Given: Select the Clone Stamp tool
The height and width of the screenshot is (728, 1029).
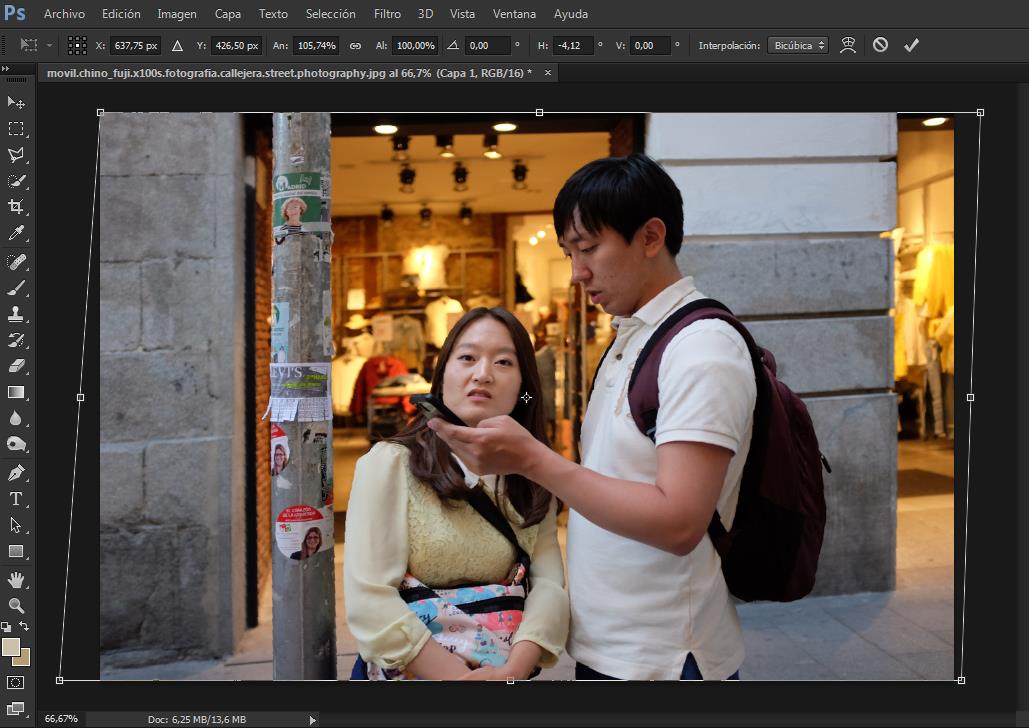Looking at the screenshot, I should coord(16,314).
